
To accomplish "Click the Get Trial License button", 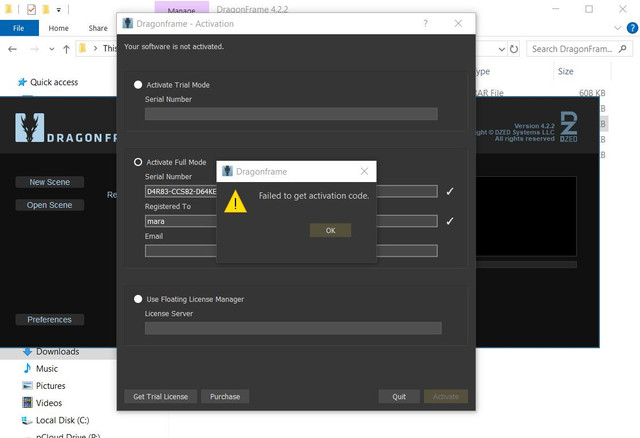I will coord(160,396).
